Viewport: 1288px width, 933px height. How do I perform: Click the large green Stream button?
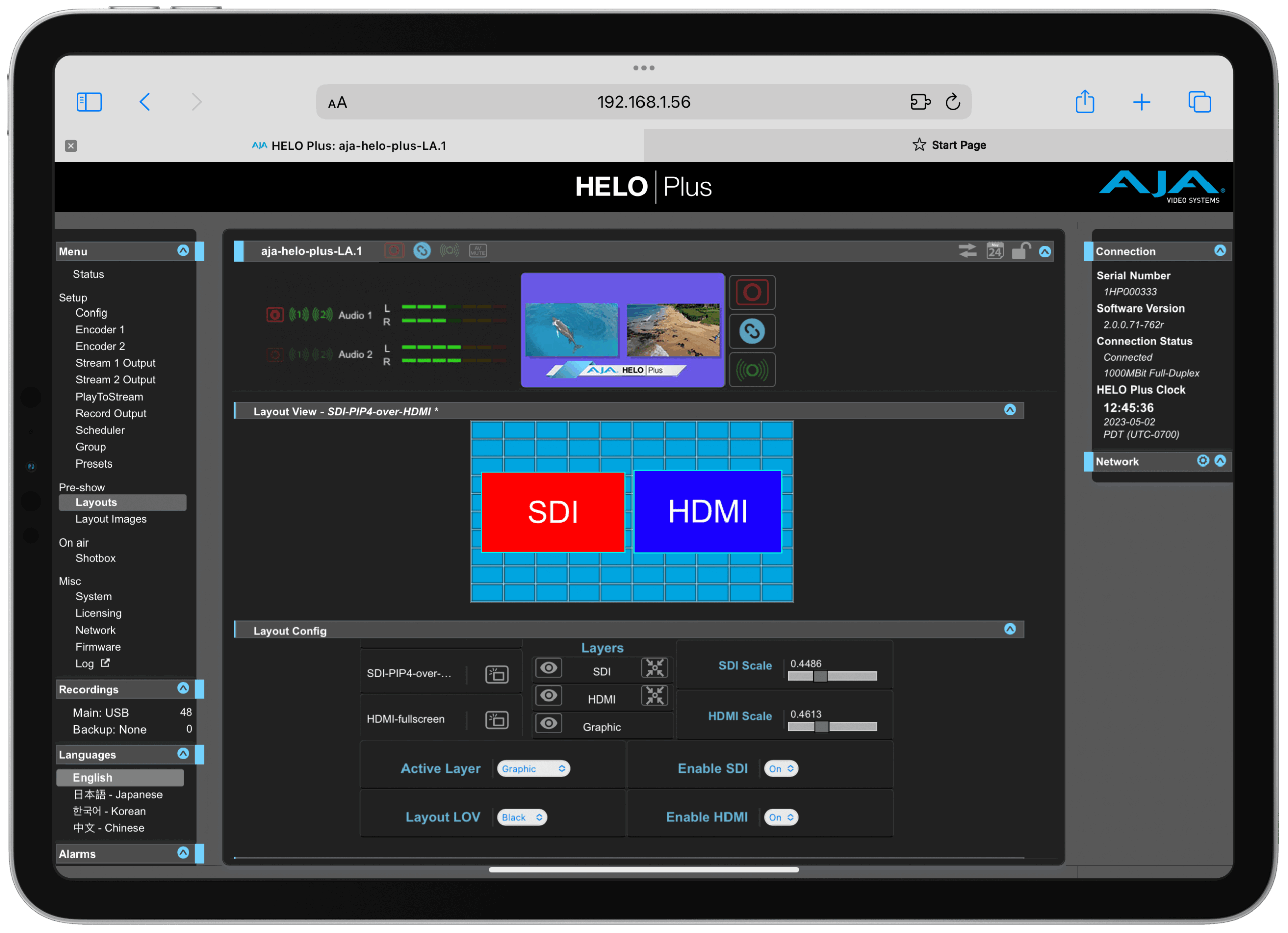[751, 371]
